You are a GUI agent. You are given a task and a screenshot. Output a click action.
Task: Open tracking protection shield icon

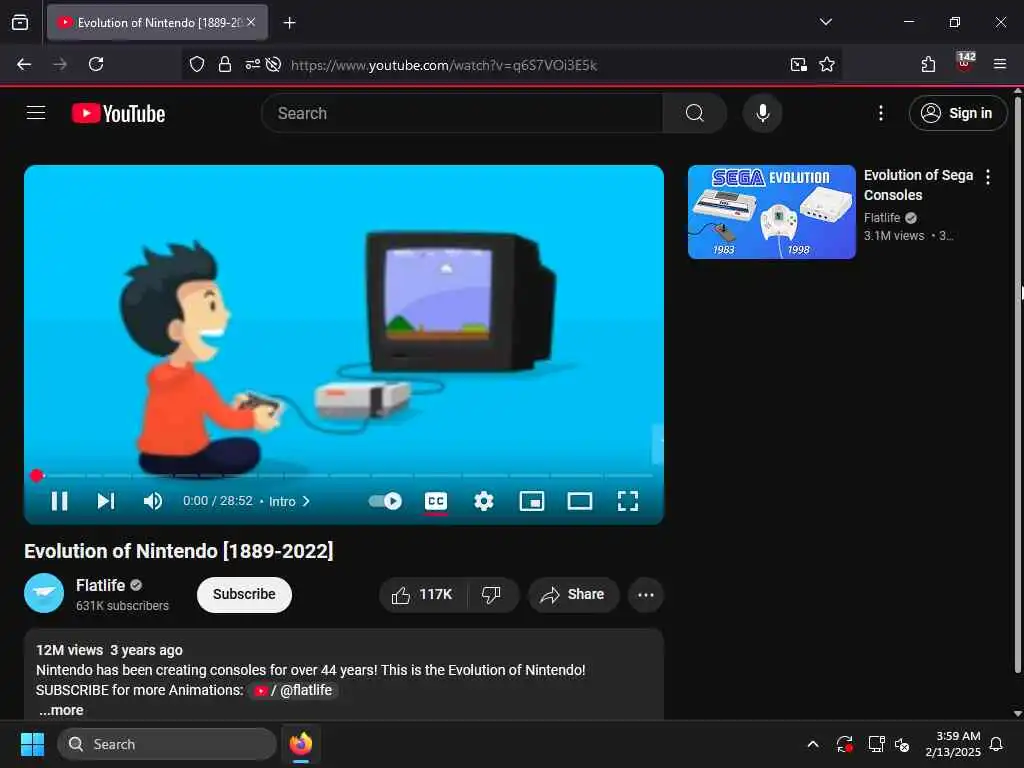pos(197,64)
